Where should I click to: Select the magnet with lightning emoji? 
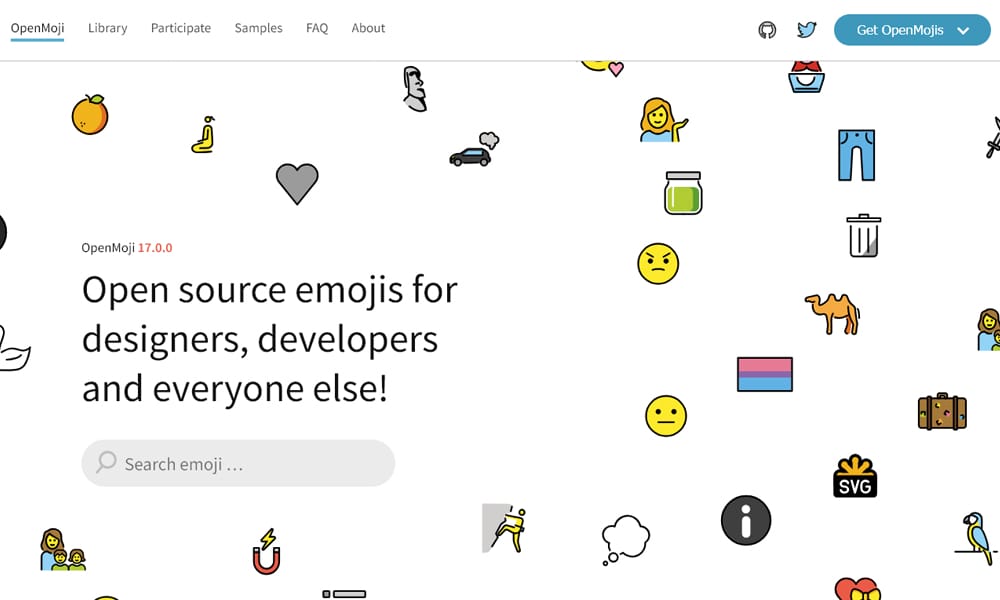point(267,552)
